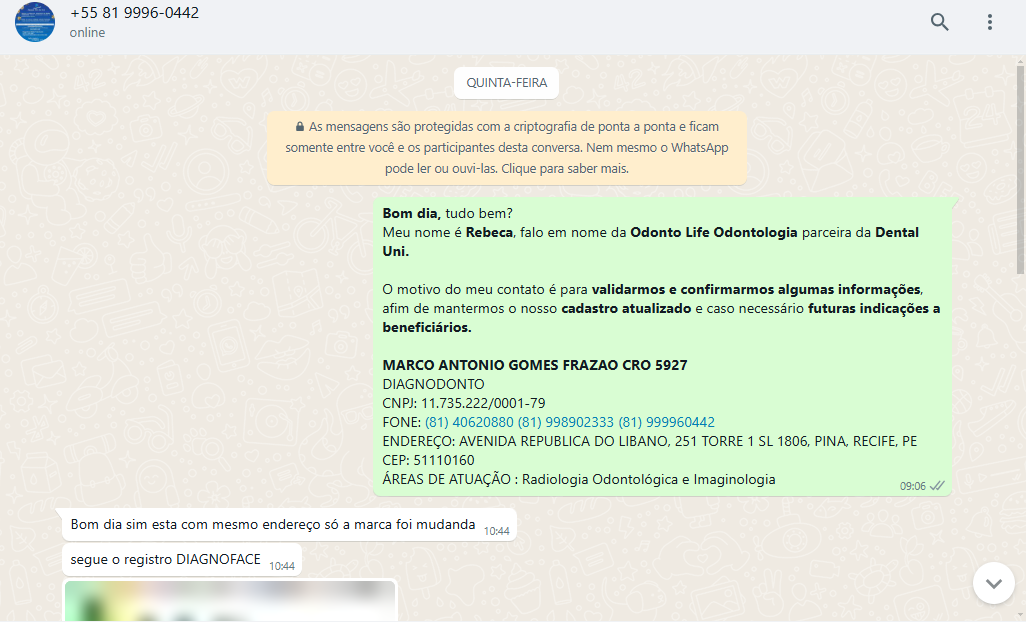
Task: Click the lock icon in encryption notice
Action: (x=300, y=127)
